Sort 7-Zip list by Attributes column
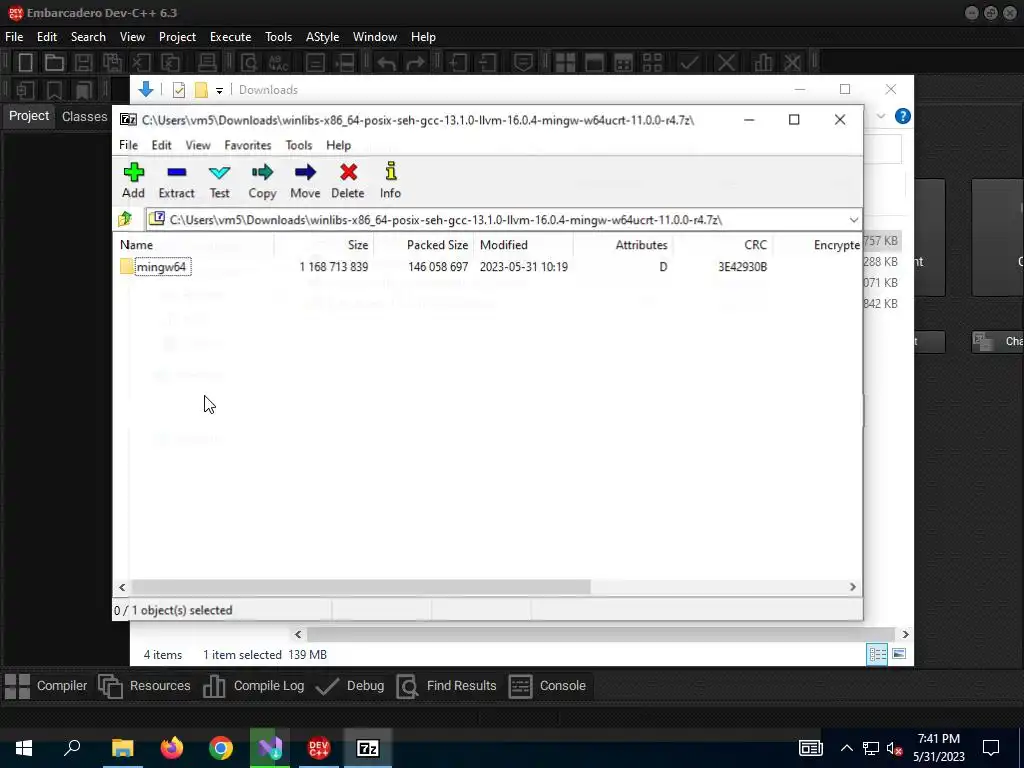The height and width of the screenshot is (768, 1024). pos(624,245)
